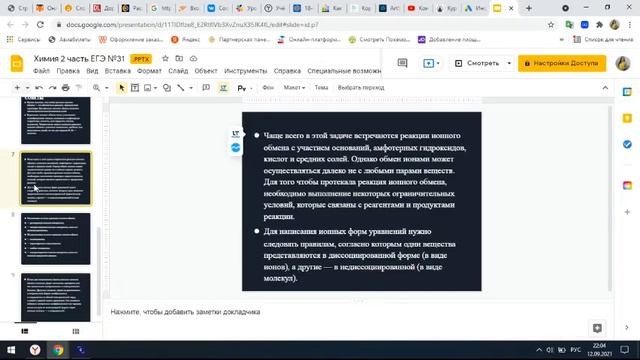Expand new slide layout dropdown arrow

coord(27,88)
